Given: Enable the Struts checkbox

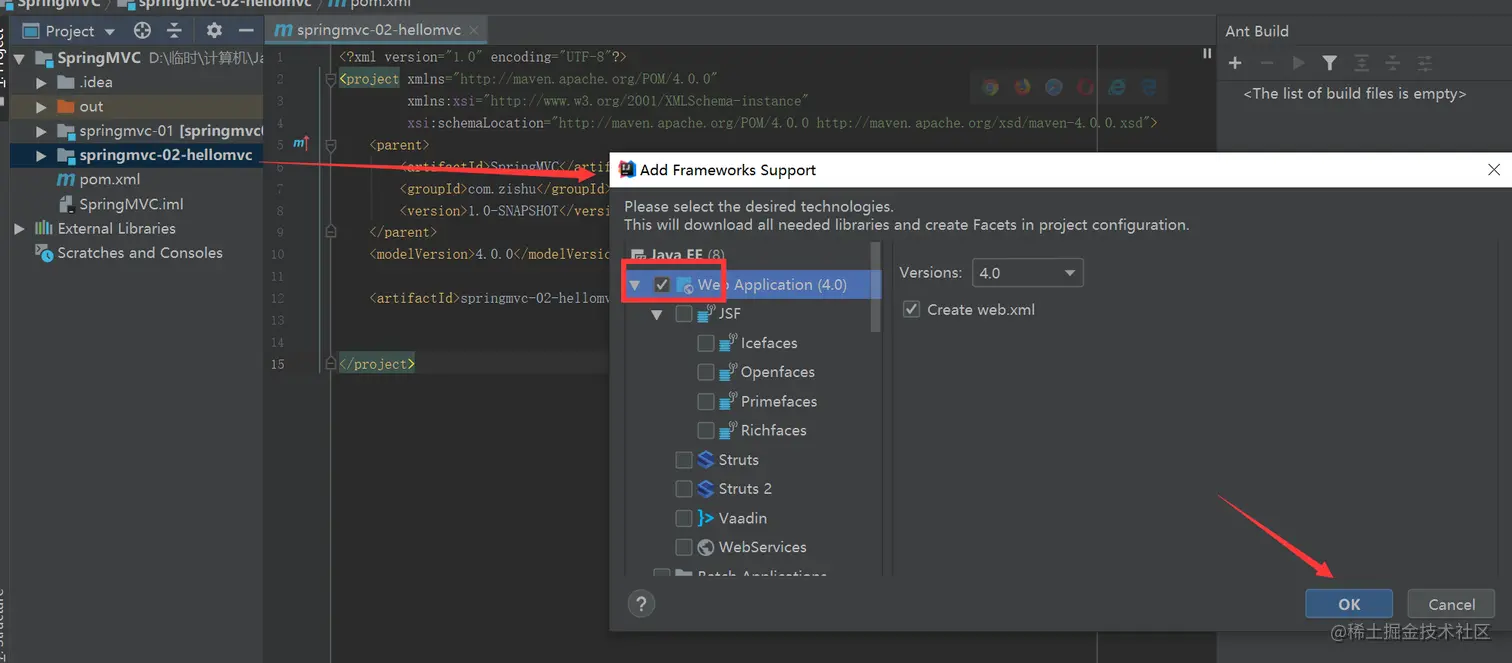Looking at the screenshot, I should click(x=684, y=460).
